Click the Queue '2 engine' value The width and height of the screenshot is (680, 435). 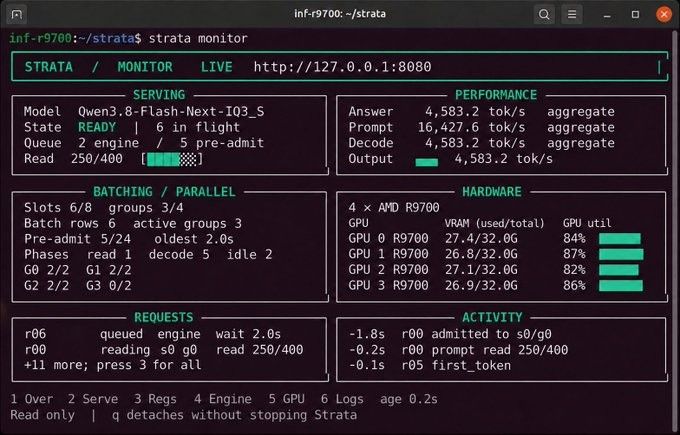109,143
